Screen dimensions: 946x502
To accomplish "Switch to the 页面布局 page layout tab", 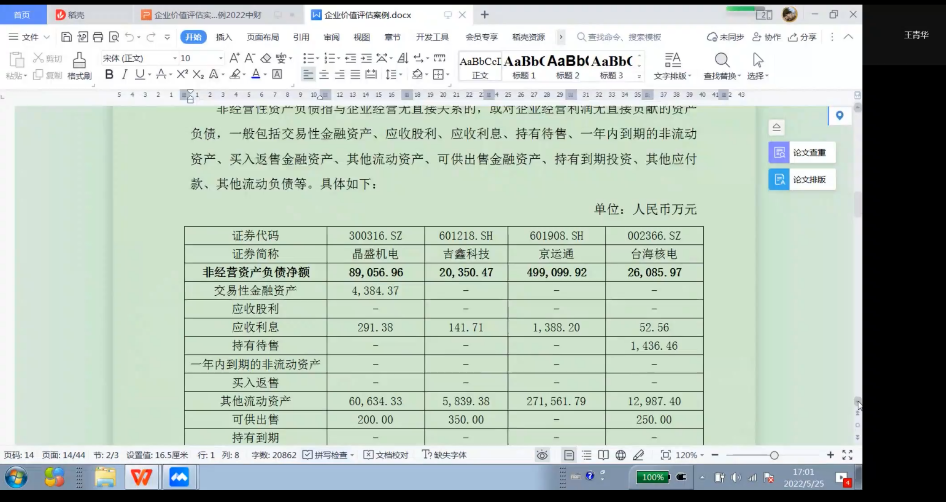I will pos(262,37).
